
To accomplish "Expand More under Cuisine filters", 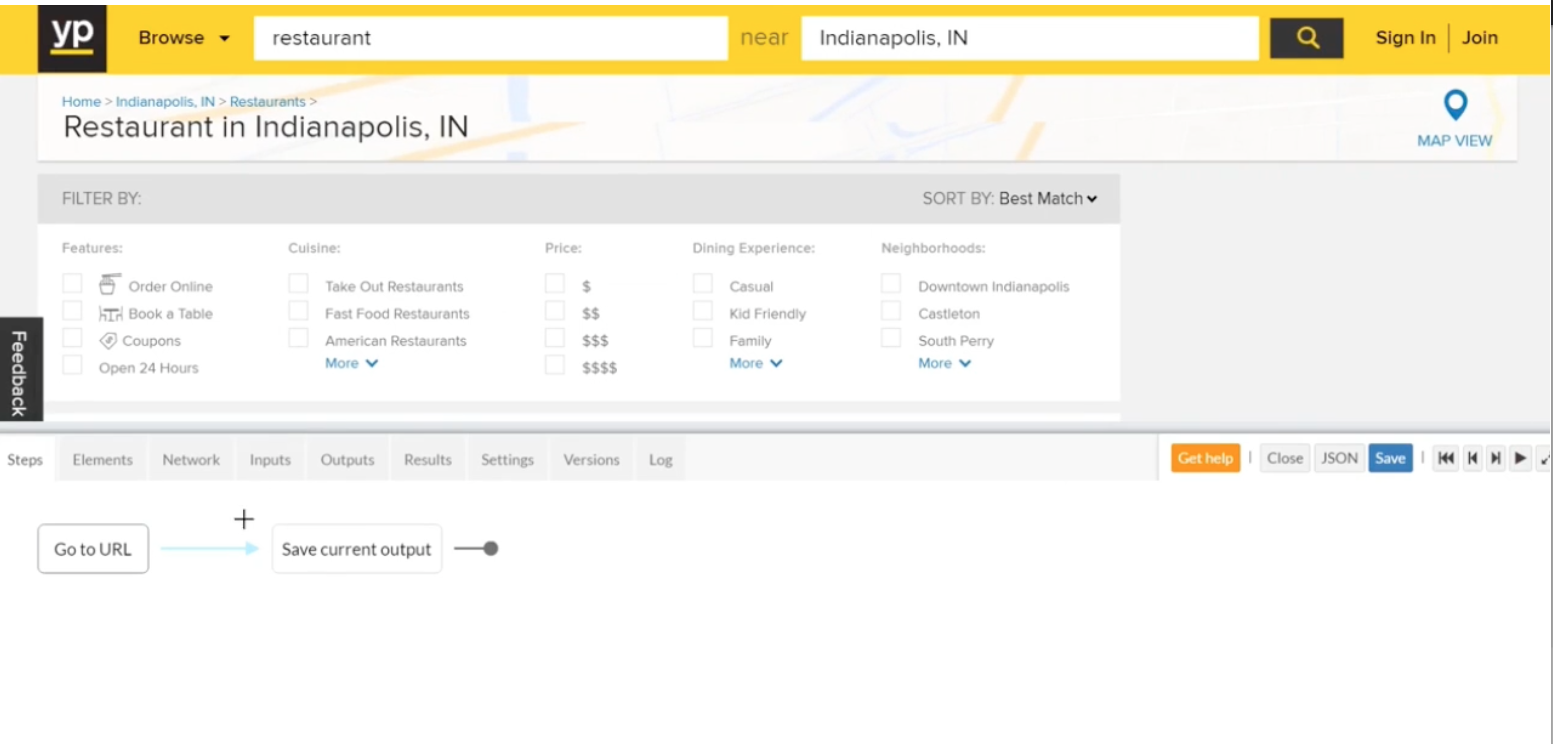I will pyautogui.click(x=351, y=363).
